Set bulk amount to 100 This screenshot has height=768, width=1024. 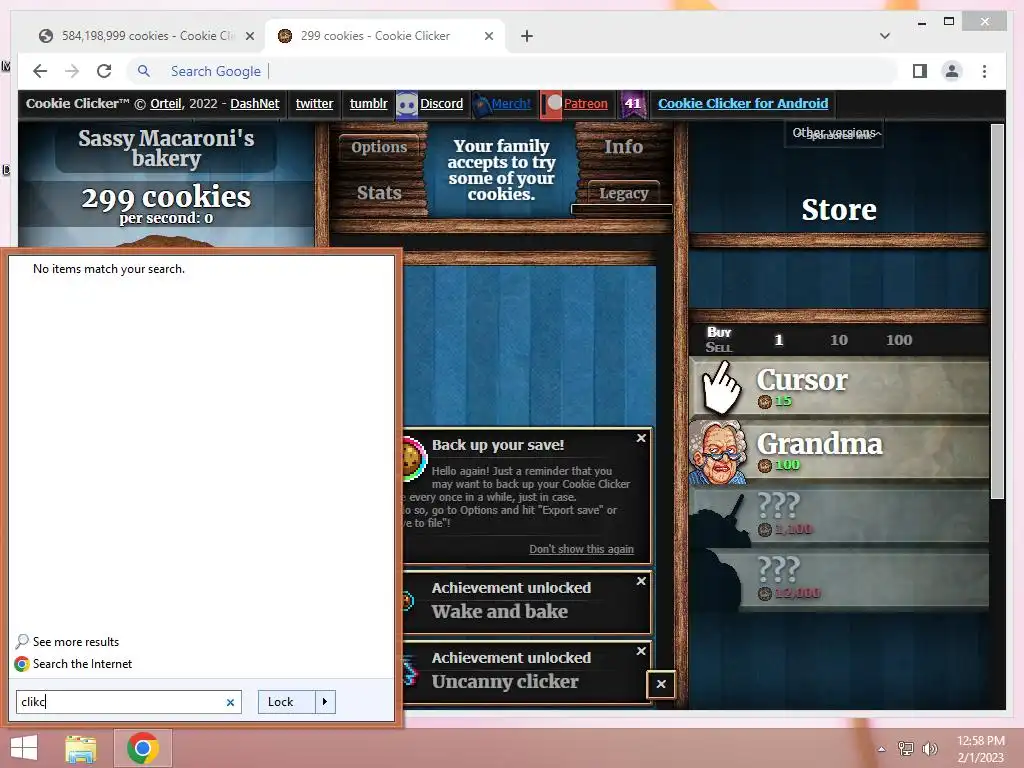pos(899,340)
